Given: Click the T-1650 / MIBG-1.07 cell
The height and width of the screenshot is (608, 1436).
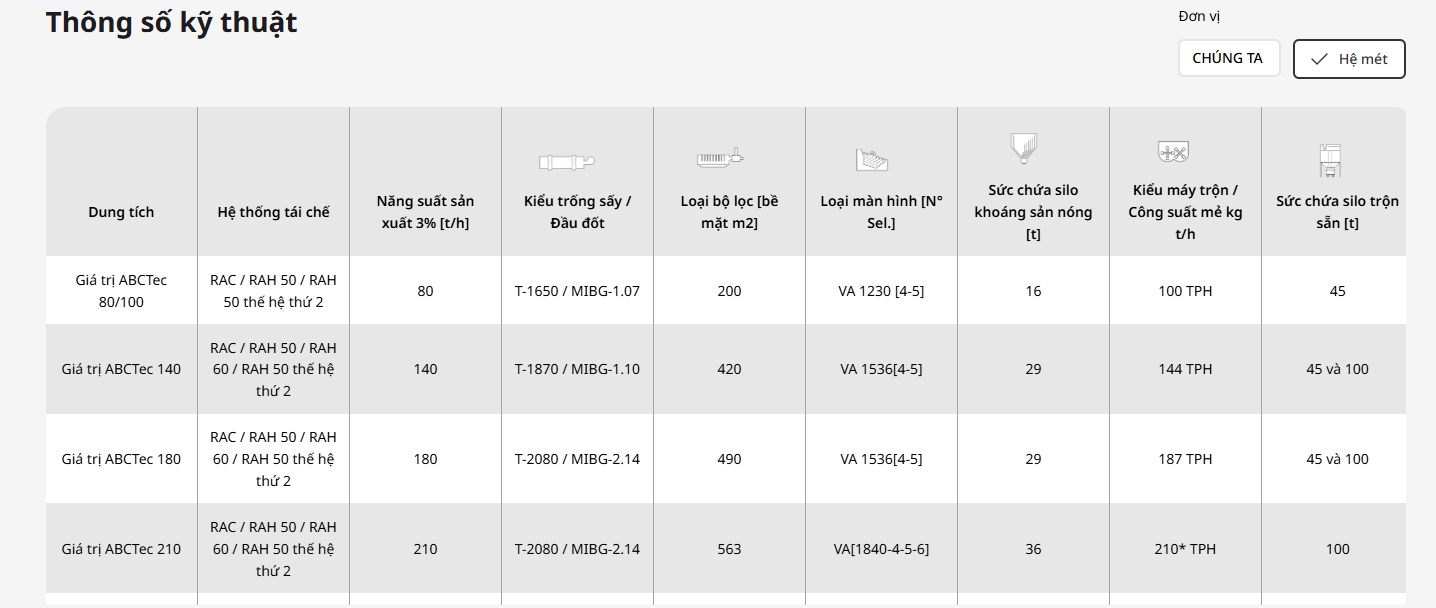Looking at the screenshot, I should pyautogui.click(x=577, y=291).
